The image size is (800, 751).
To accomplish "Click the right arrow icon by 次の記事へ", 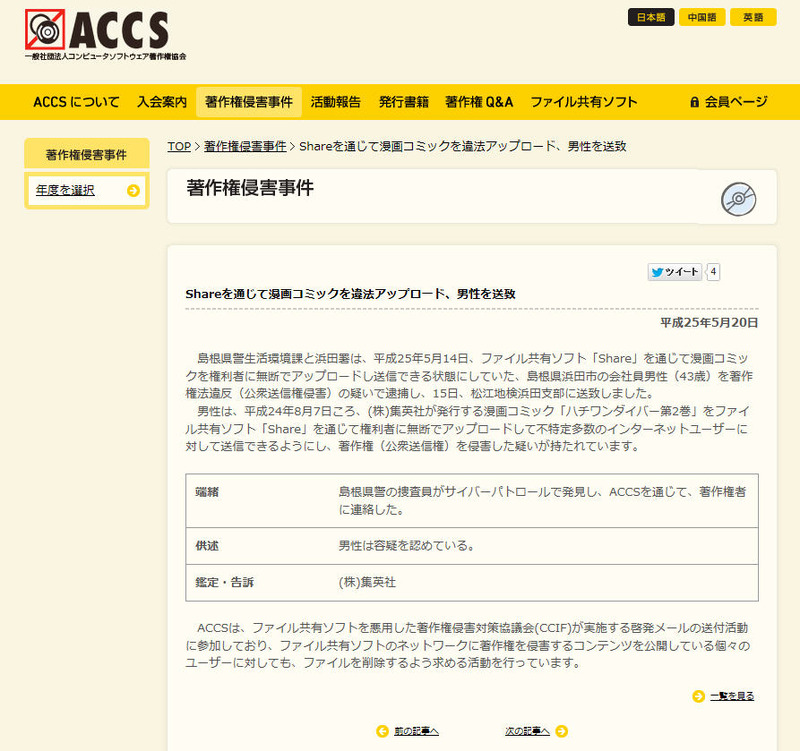I will coord(561,731).
